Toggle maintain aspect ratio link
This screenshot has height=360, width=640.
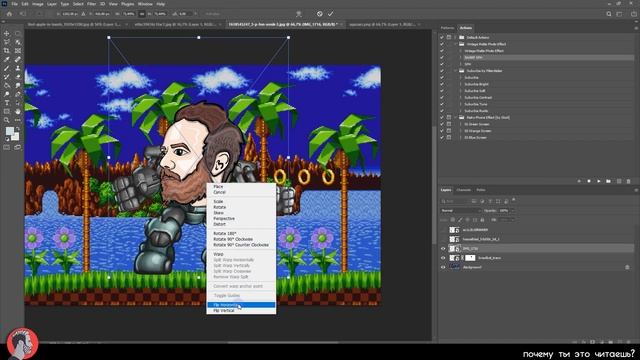click(x=142, y=14)
